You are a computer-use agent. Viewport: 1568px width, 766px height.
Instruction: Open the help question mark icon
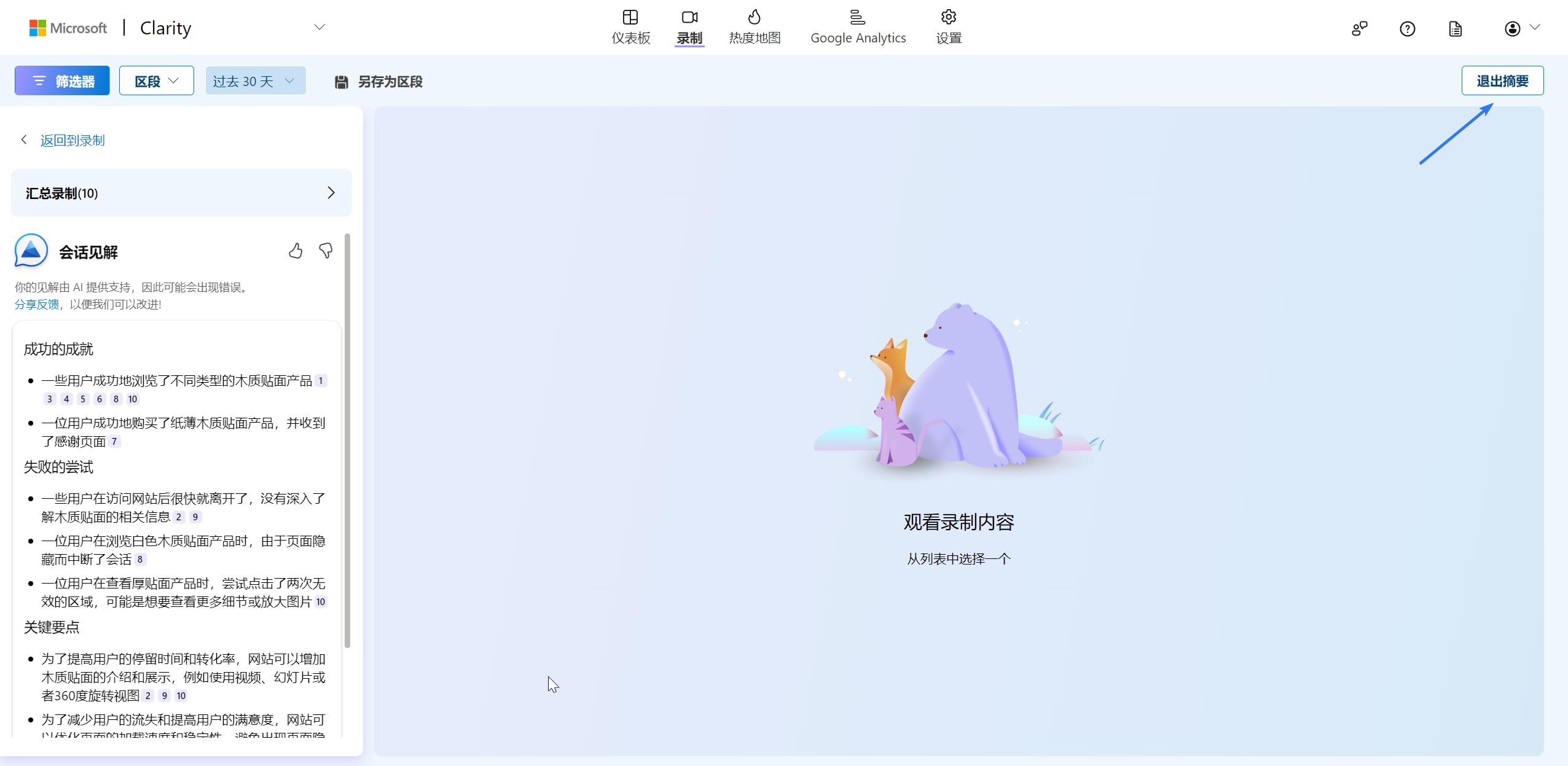1407,28
